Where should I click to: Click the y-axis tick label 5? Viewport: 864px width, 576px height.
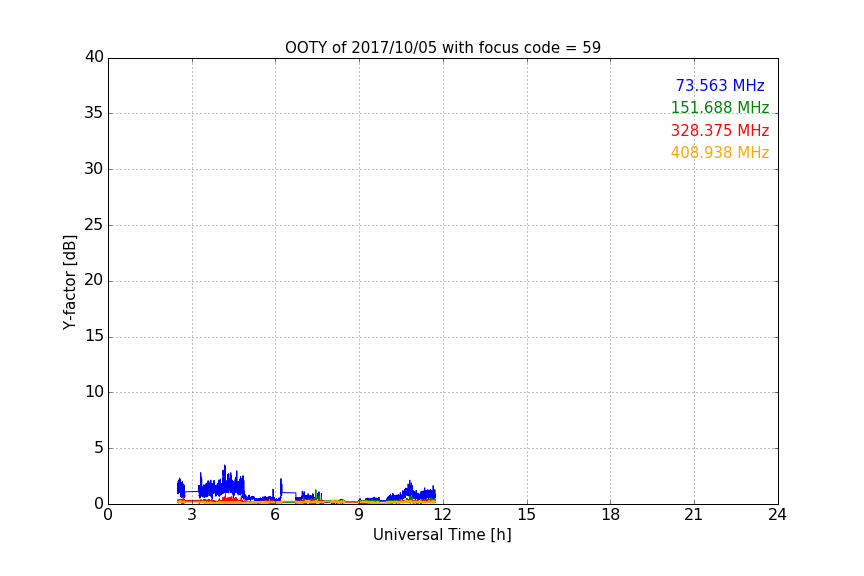click(99, 448)
